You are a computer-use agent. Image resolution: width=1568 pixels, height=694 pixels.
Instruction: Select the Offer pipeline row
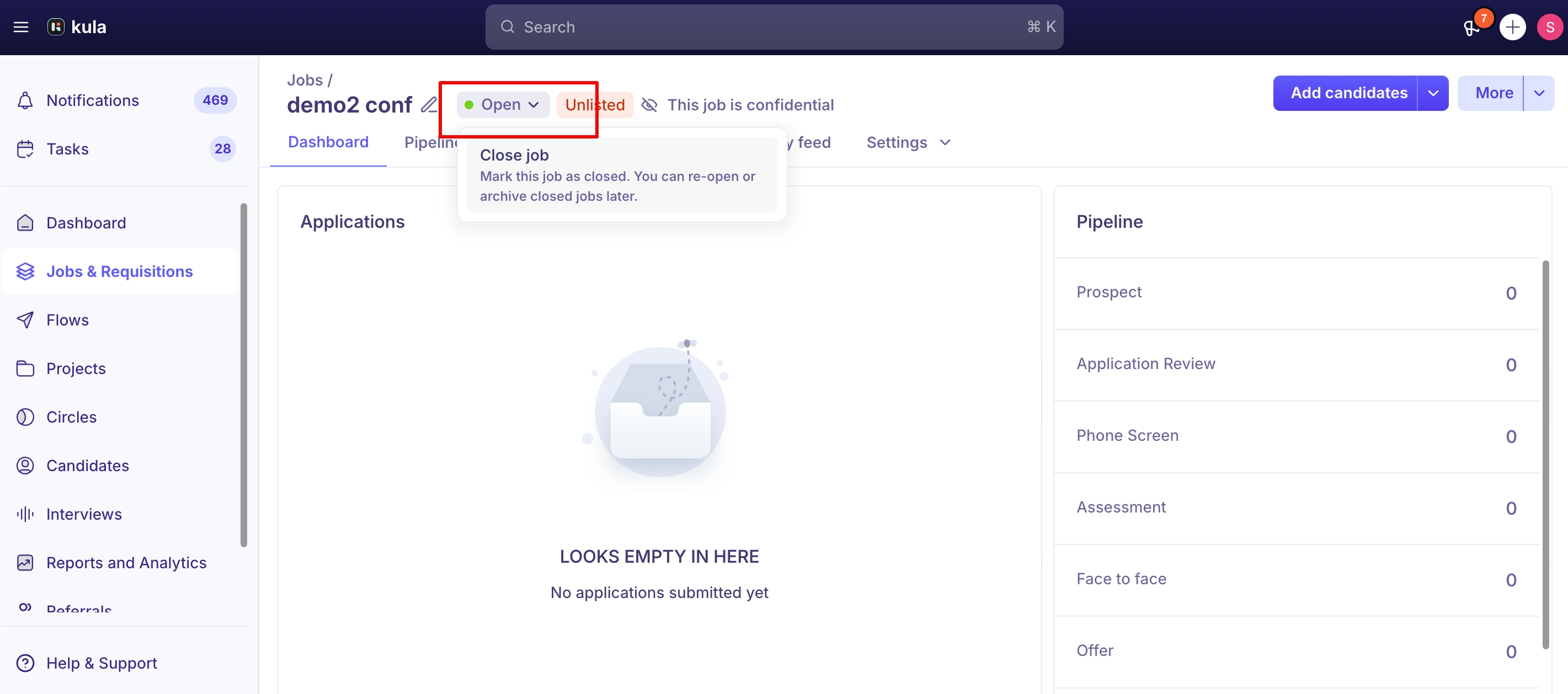[1296, 652]
